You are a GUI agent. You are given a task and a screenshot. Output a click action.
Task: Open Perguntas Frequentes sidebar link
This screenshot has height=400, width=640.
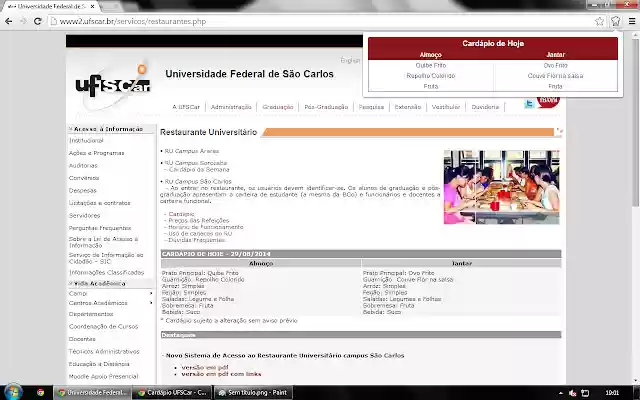pos(100,228)
